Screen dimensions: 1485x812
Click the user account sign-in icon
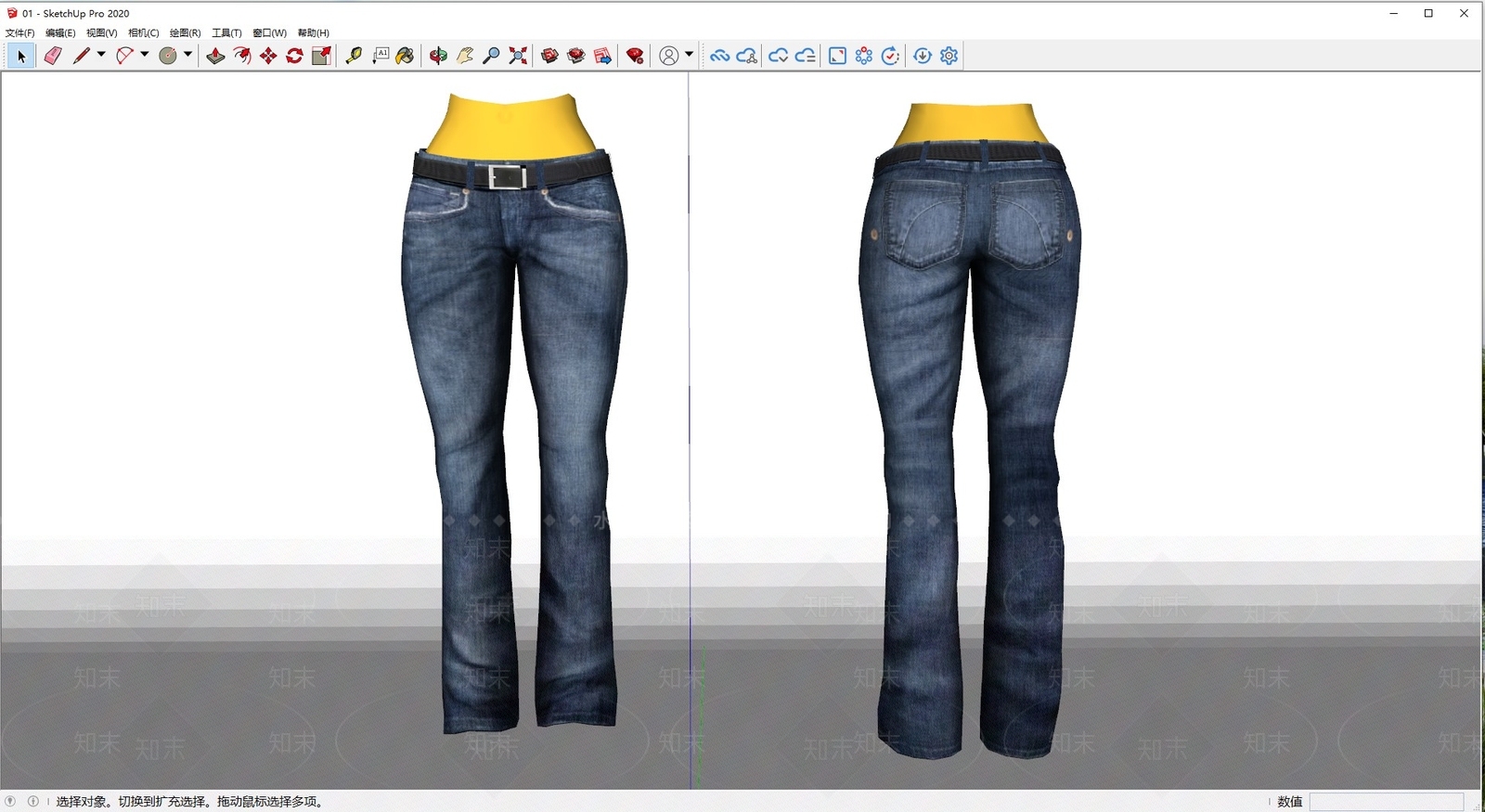[x=668, y=56]
